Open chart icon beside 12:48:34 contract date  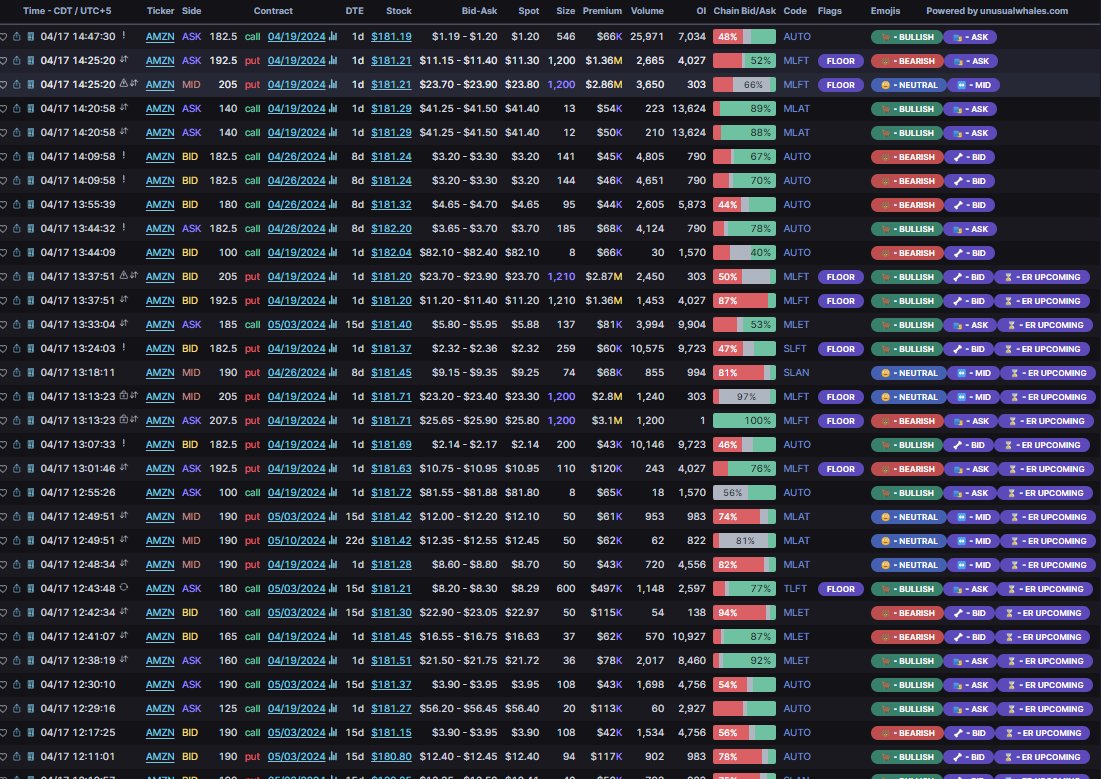tap(333, 564)
